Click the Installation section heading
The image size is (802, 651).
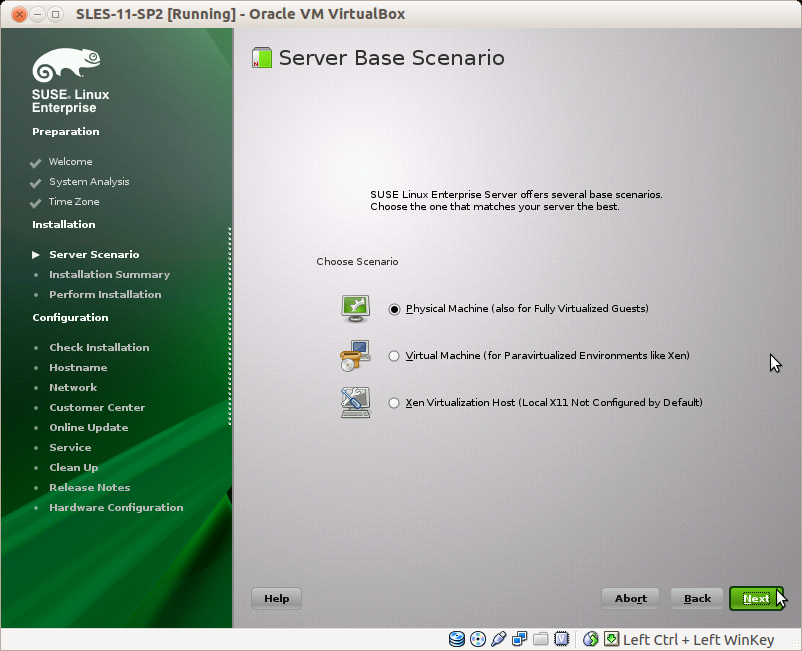(63, 225)
